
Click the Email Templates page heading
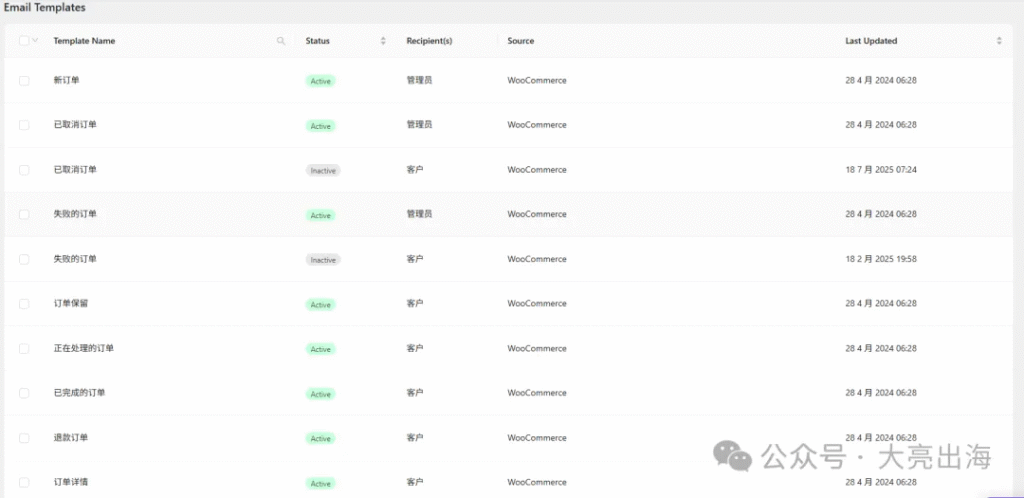44,8
